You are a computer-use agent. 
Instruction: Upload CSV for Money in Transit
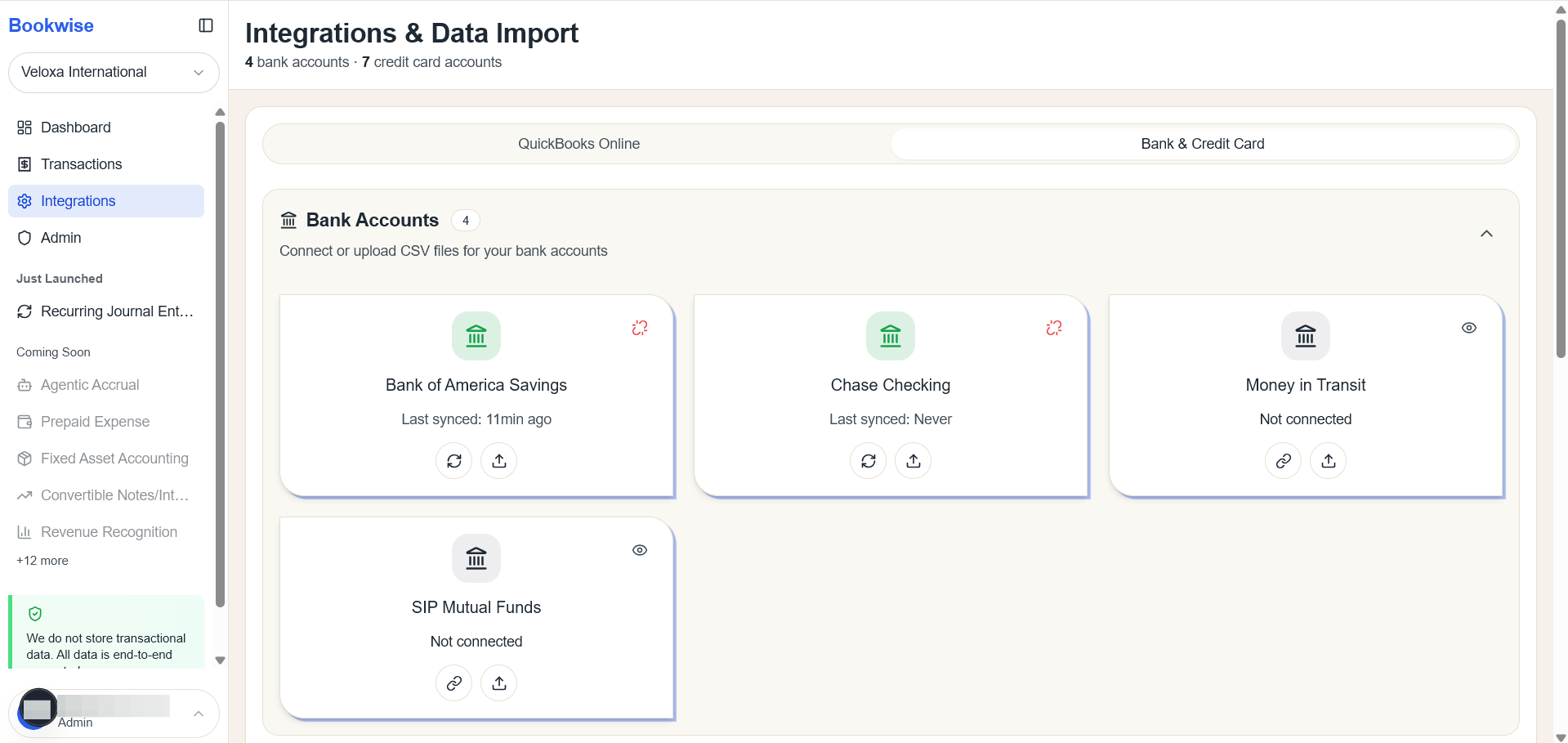click(x=1329, y=461)
